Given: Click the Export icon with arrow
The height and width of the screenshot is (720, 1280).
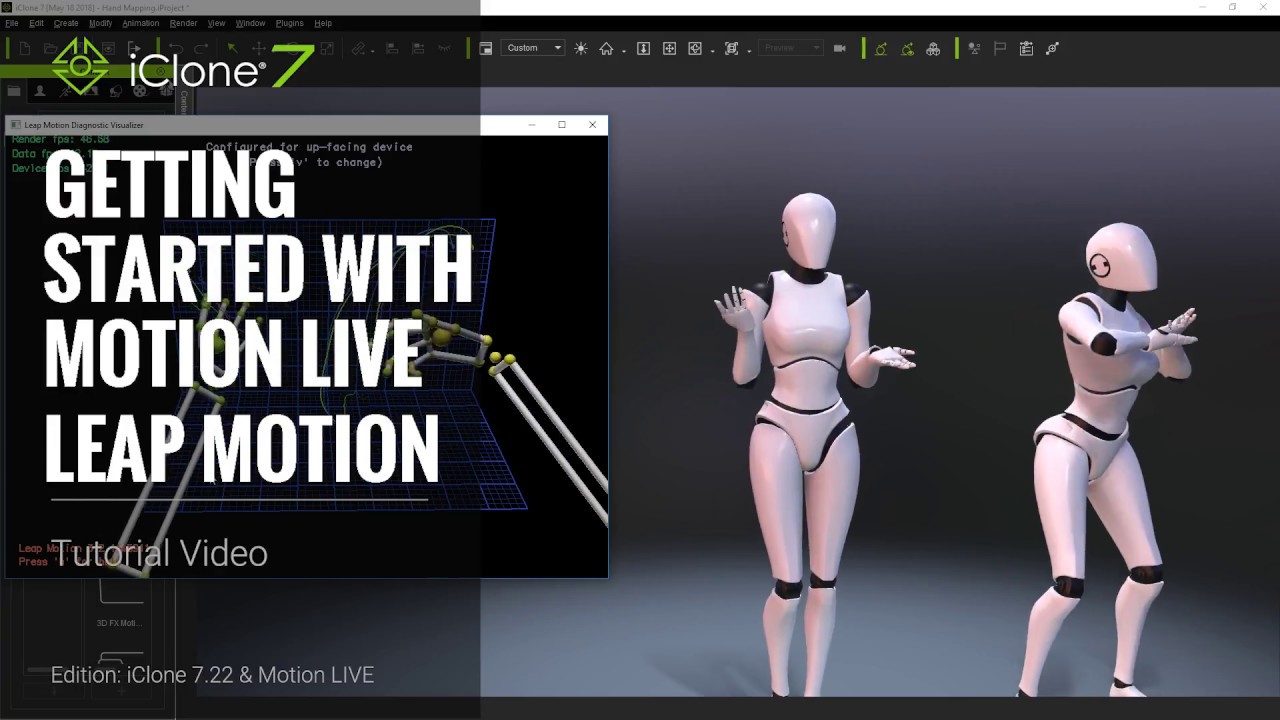Looking at the screenshot, I should pyautogui.click(x=134, y=48).
